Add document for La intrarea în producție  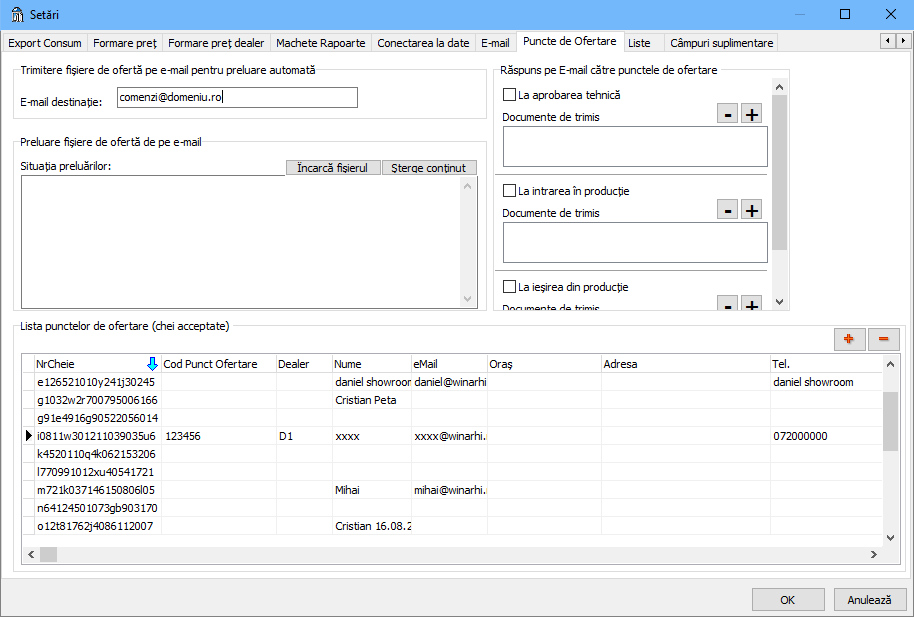[x=752, y=210]
